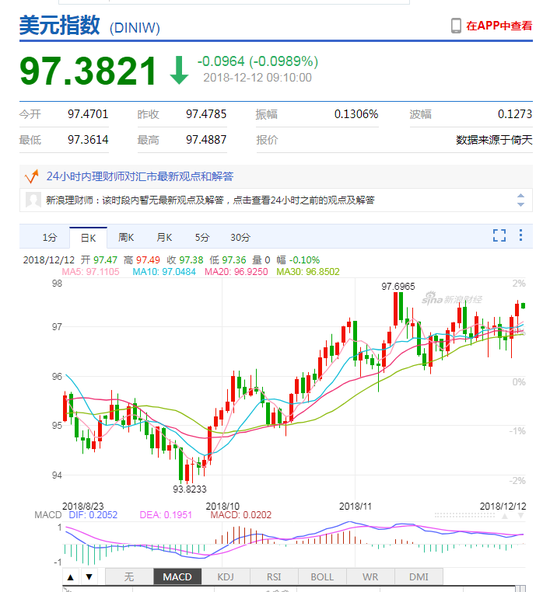550x592 pixels.
Task: Click the 最高 value 97.4887
Action: point(206,140)
